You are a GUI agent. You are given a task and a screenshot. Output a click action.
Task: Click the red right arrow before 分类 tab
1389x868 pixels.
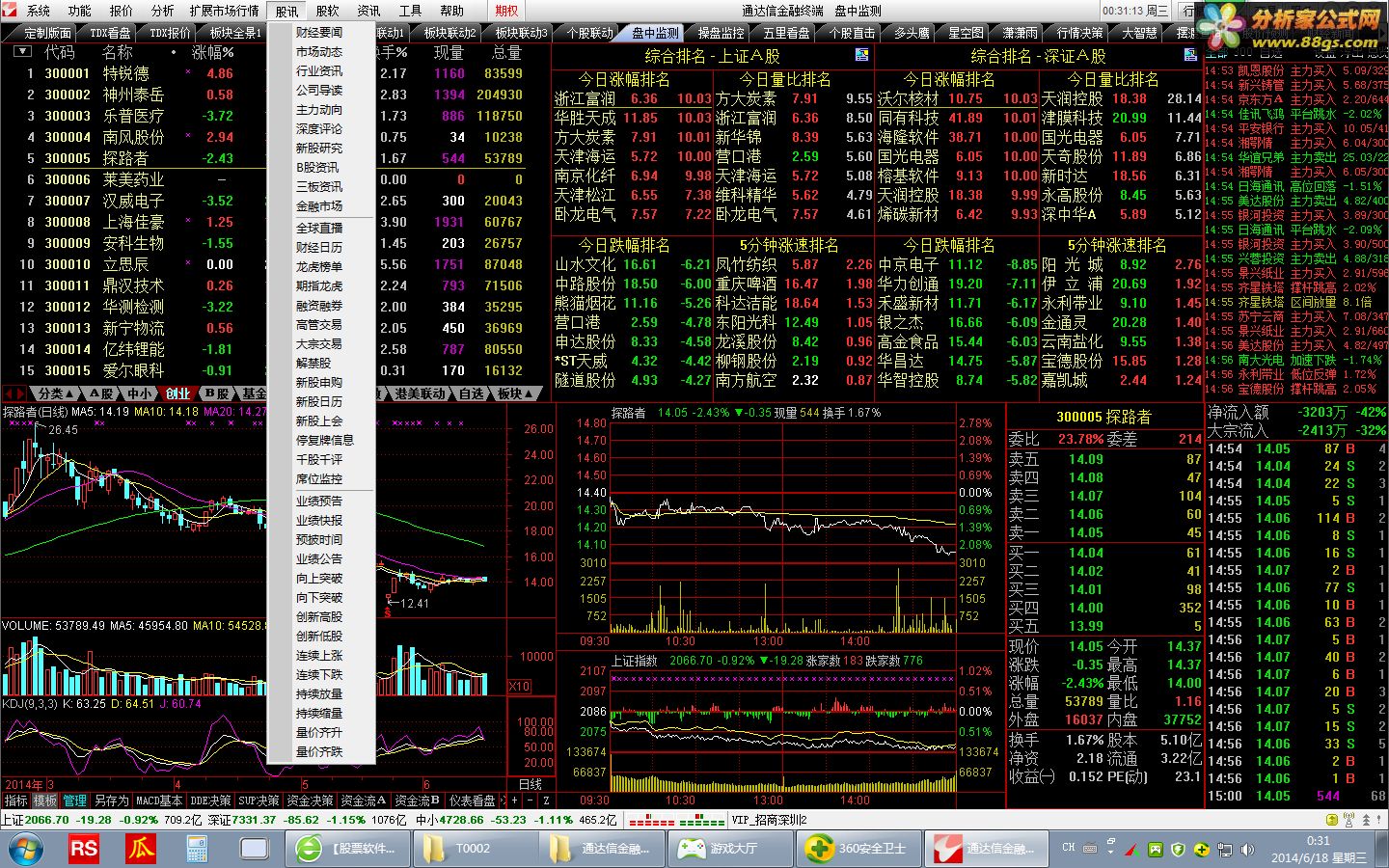point(22,393)
